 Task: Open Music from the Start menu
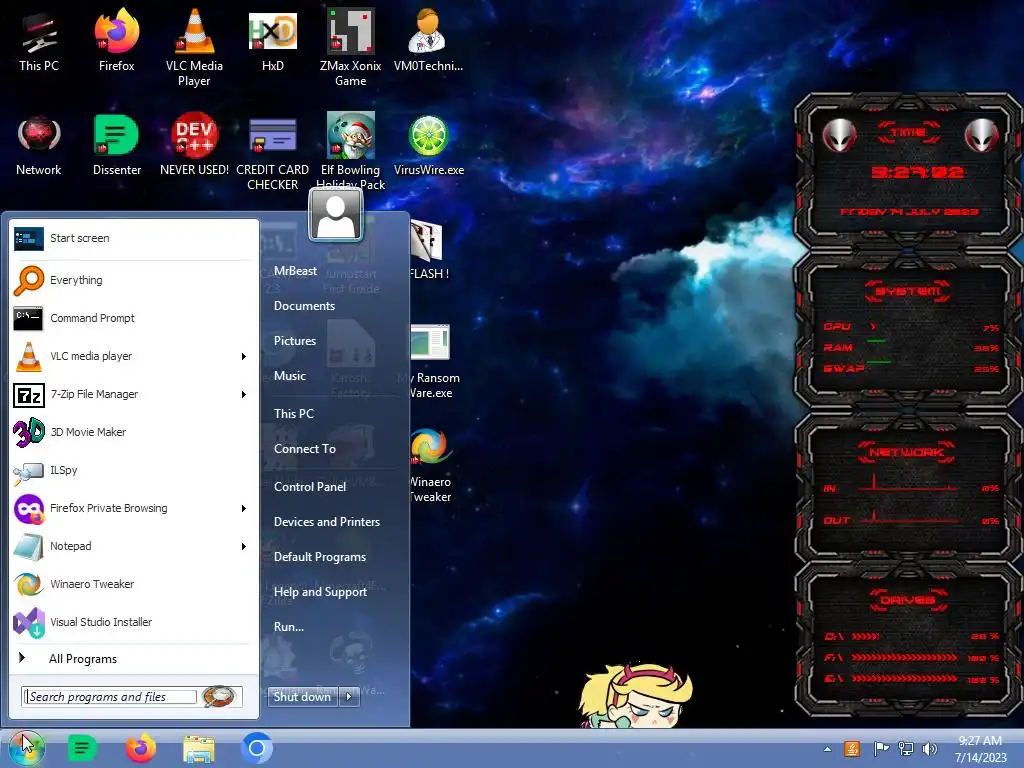pos(290,376)
